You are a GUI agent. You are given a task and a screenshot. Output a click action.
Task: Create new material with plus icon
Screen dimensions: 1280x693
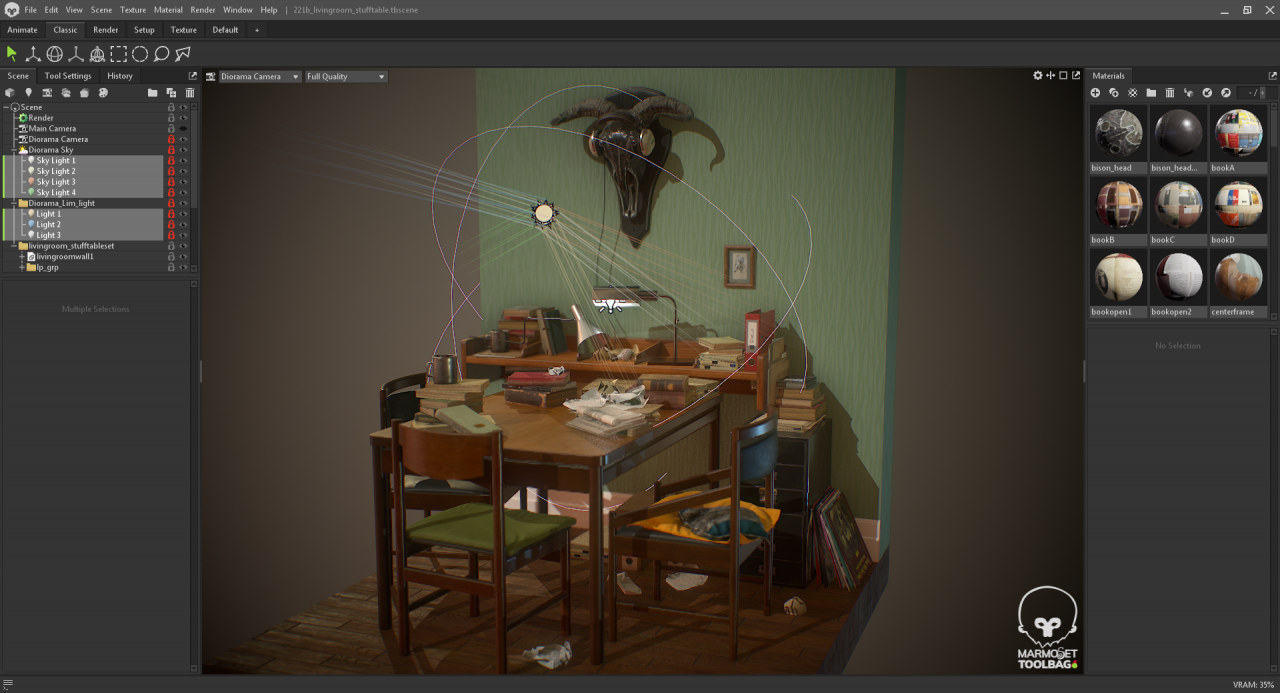pos(1095,93)
